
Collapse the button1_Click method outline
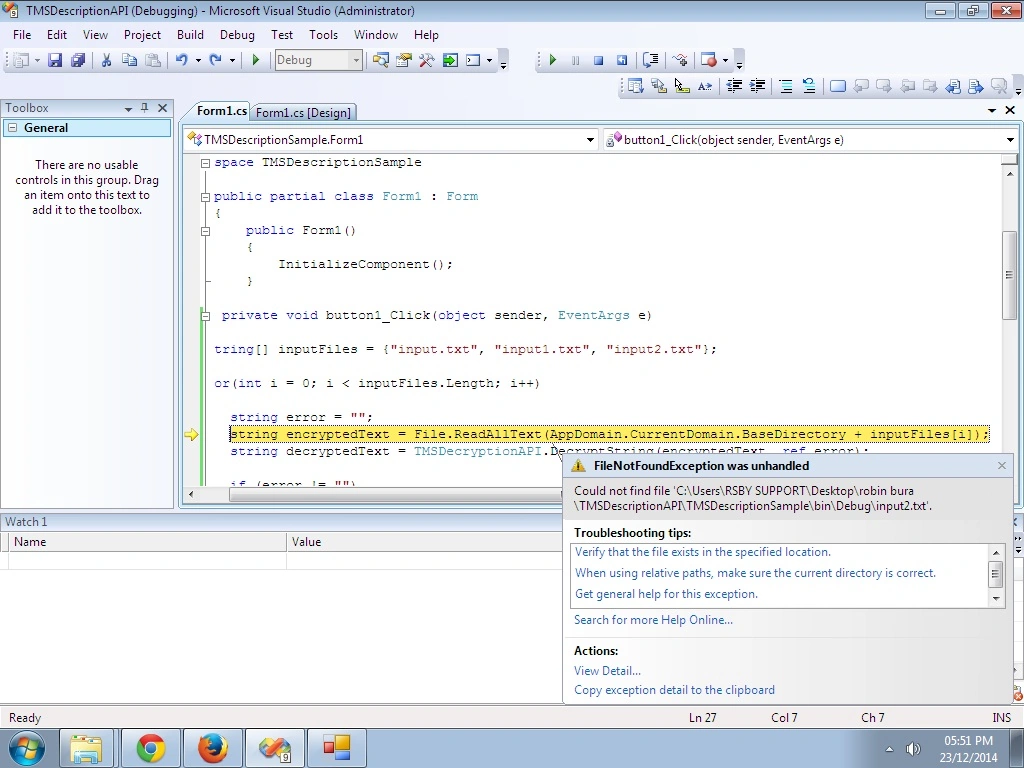[206, 316]
